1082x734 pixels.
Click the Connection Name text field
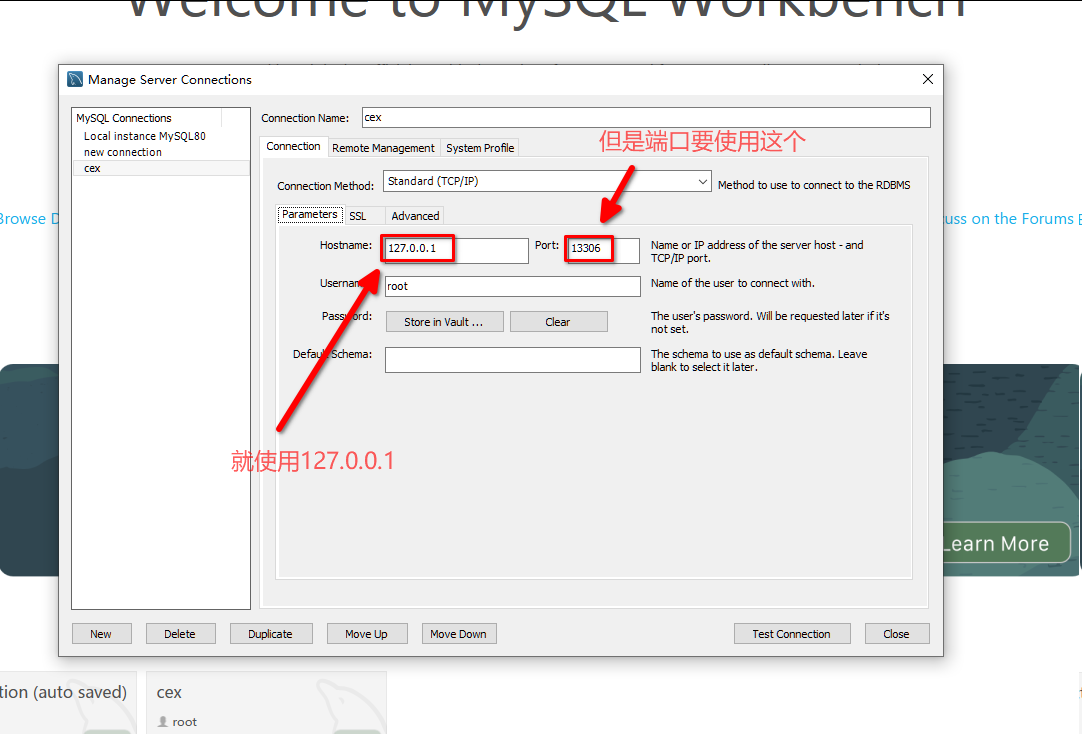645,117
